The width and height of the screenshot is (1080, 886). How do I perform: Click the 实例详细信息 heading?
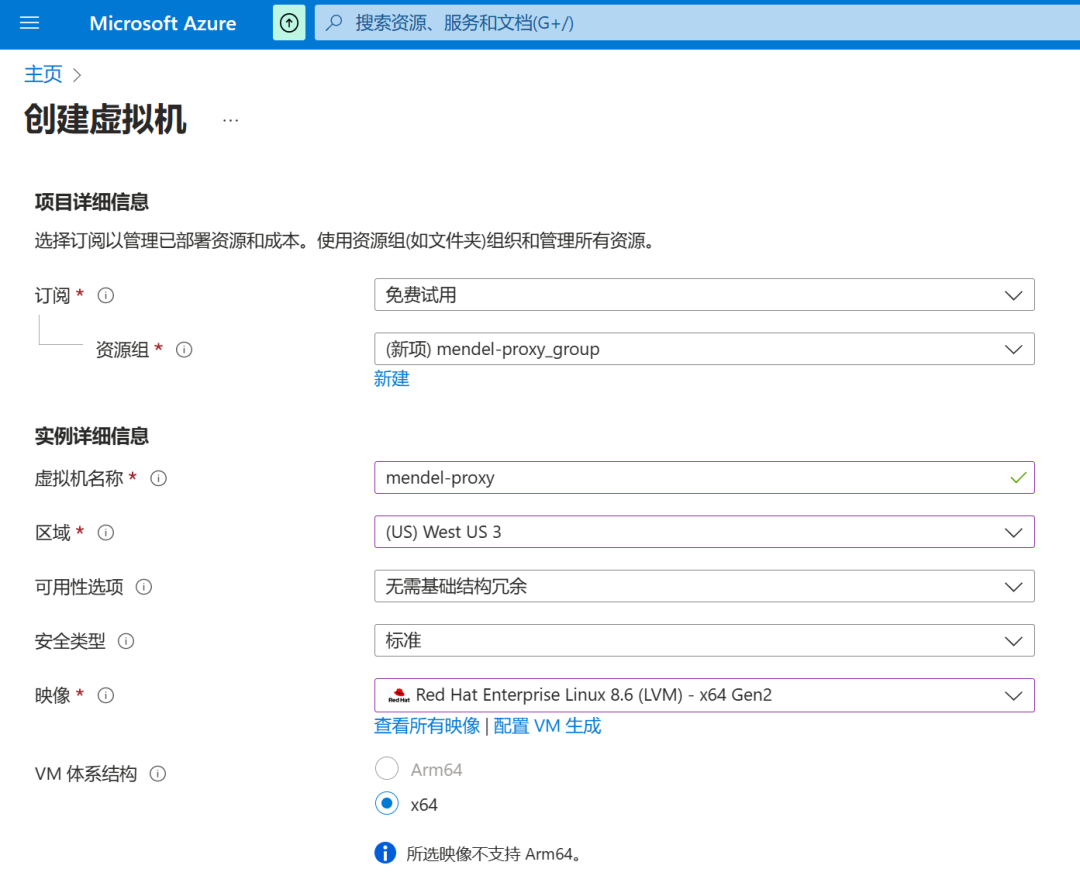92,436
